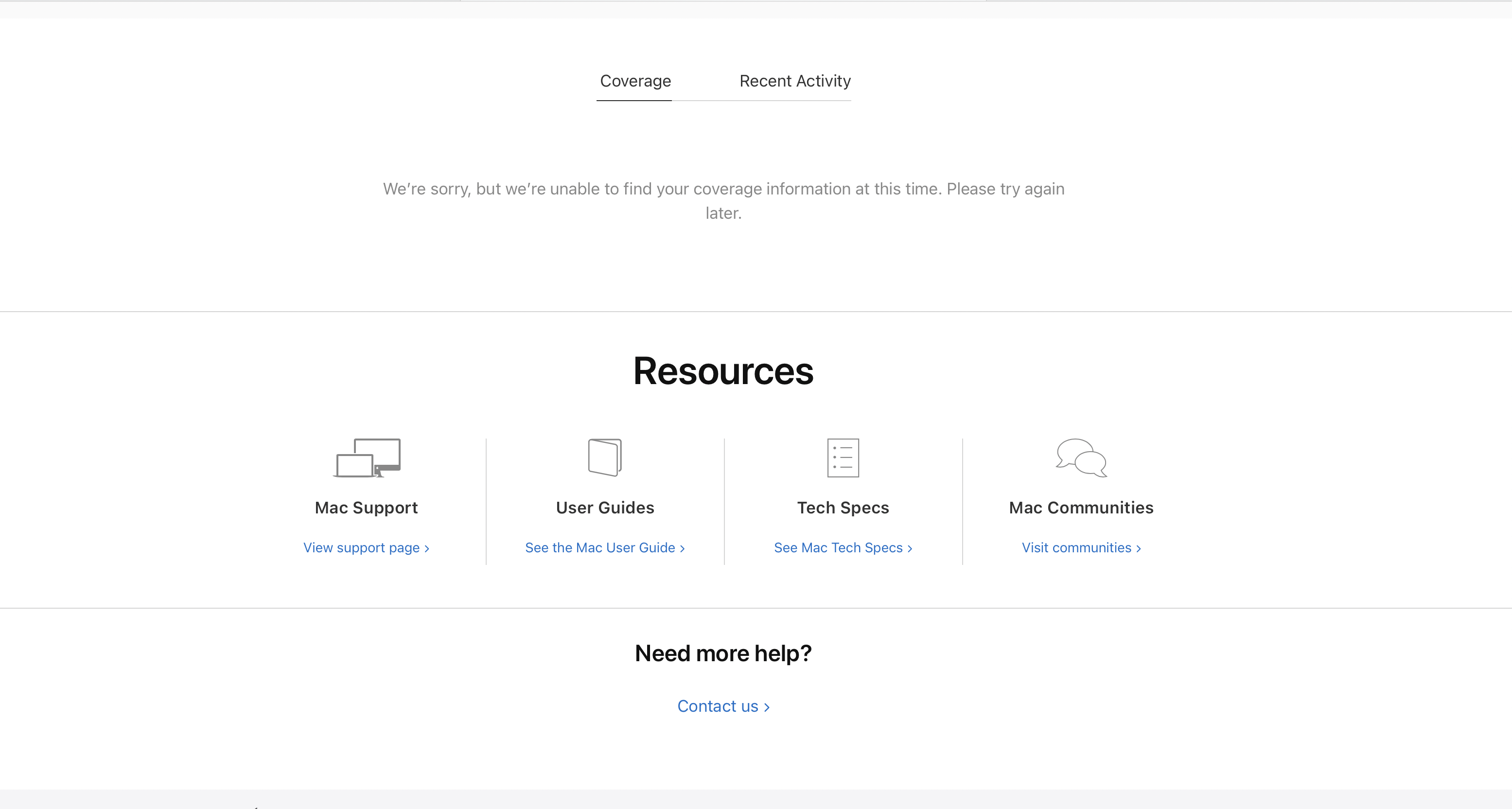Switch to the Coverage tab
The height and width of the screenshot is (809, 1512).
tap(635, 81)
